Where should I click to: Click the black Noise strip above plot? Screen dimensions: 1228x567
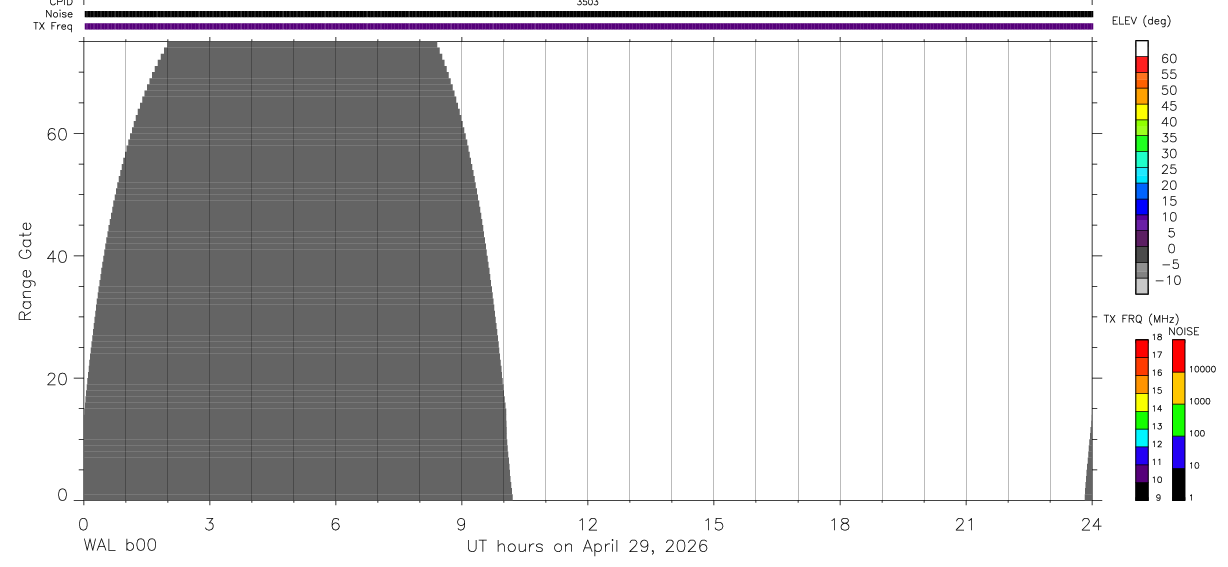click(x=588, y=14)
